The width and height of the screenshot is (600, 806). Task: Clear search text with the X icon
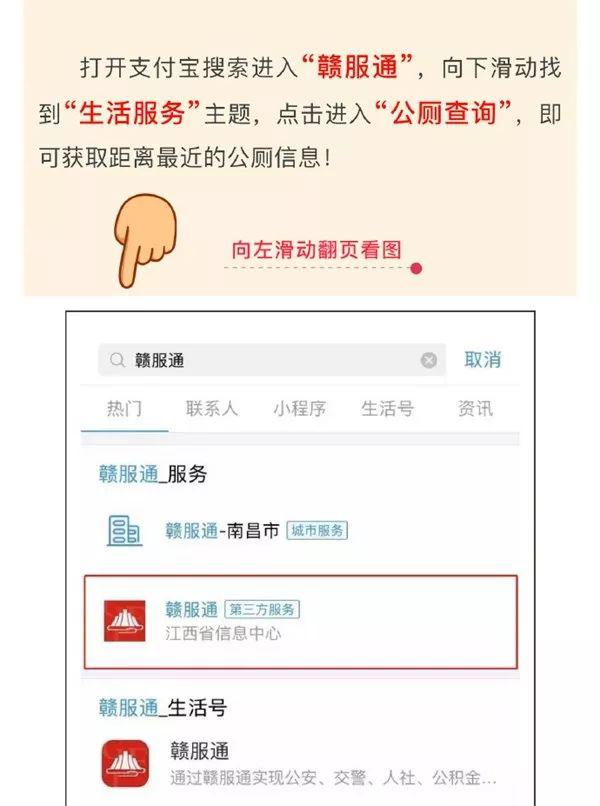[429, 360]
